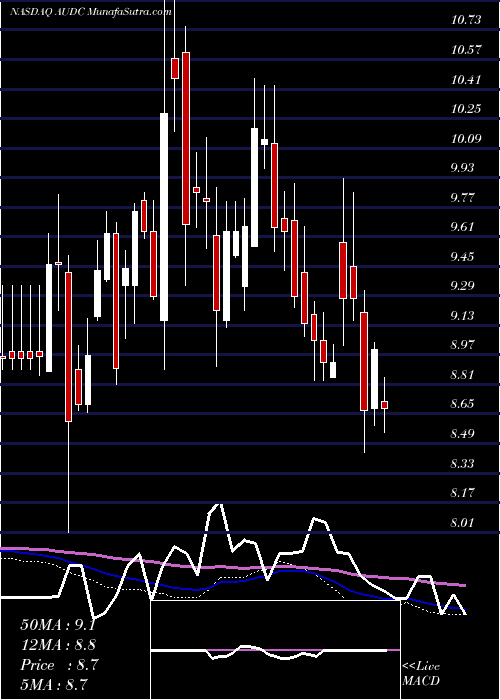
Task: Click the NASDAQ AUDC MunafaSutra.com title
Action: tap(91, 12)
